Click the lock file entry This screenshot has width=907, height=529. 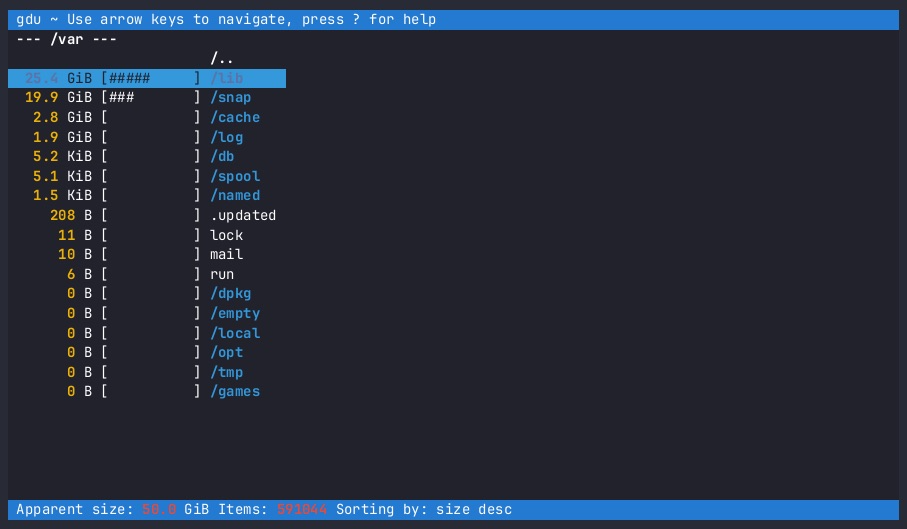coord(227,235)
